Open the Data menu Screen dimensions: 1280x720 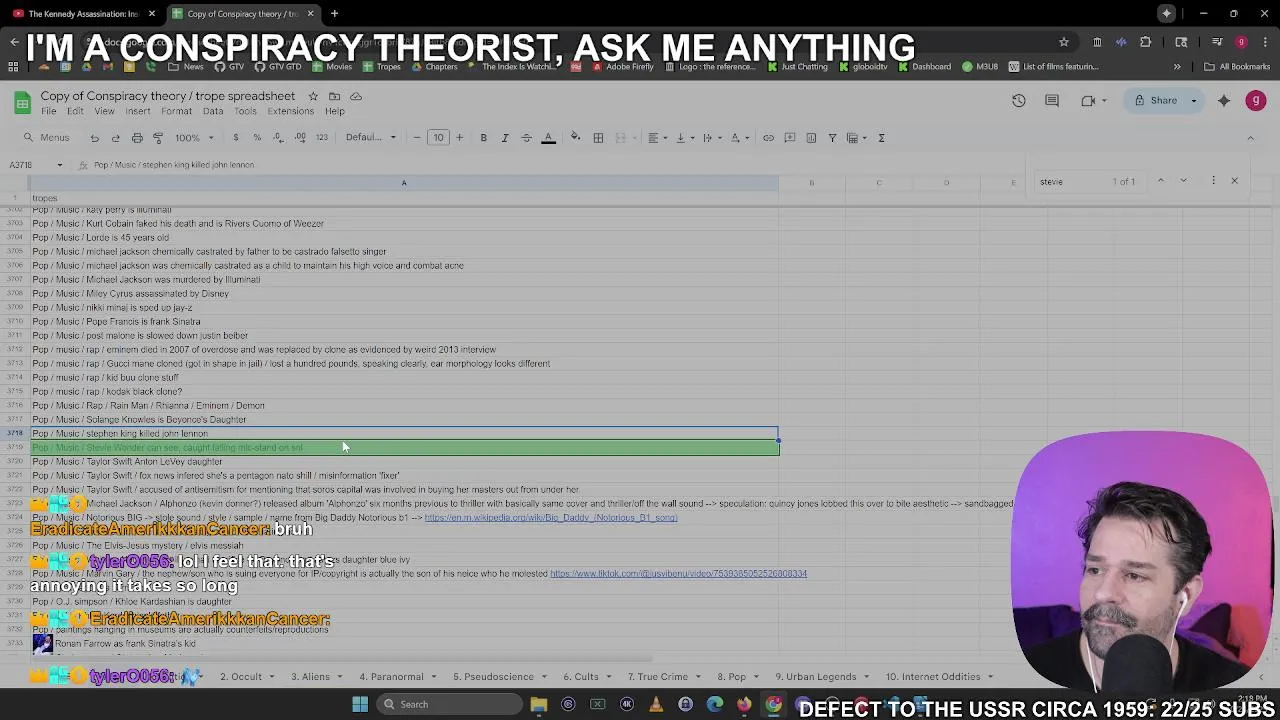(213, 111)
